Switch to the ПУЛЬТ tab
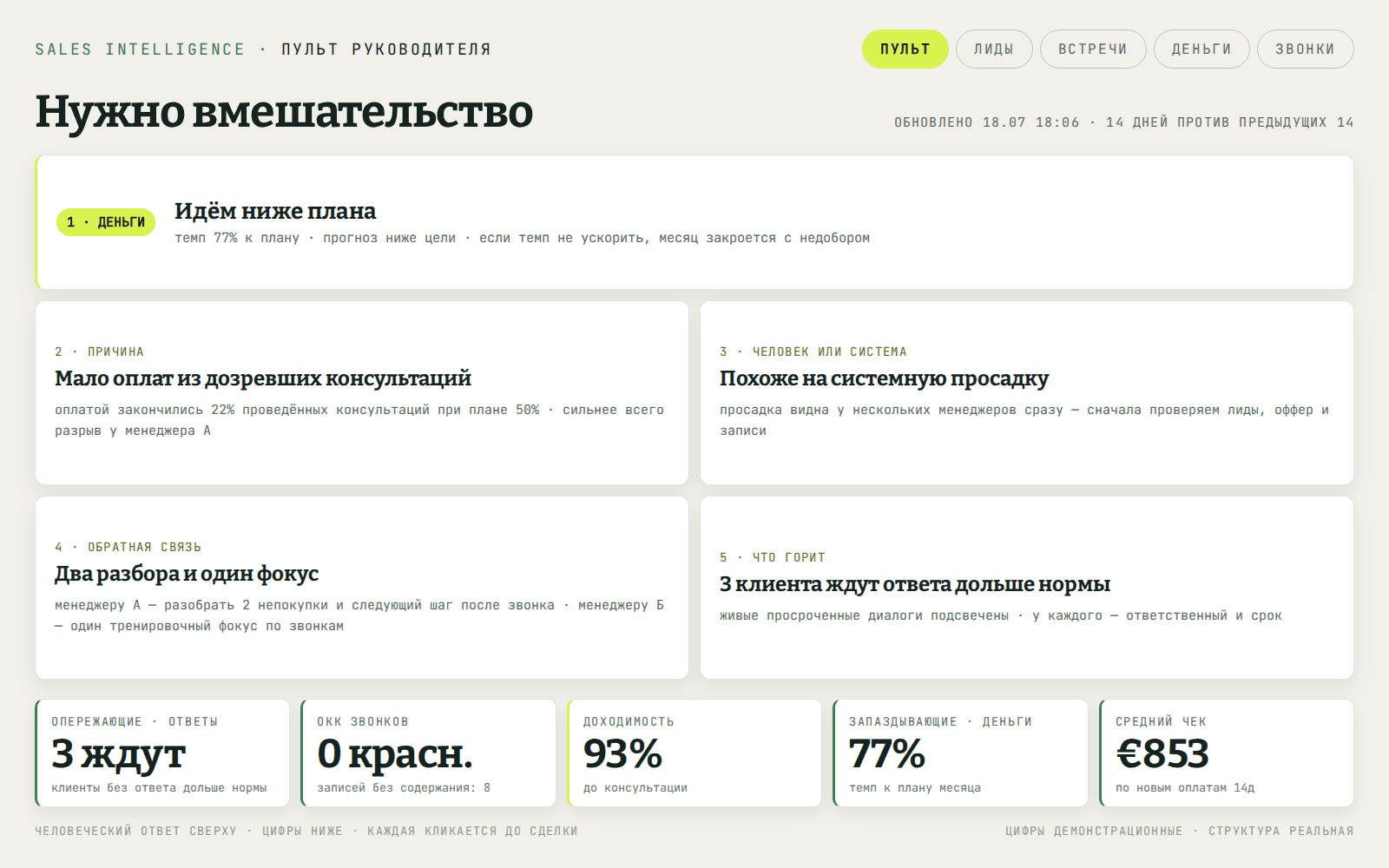Screen dimensions: 1389x868 pos(905,49)
